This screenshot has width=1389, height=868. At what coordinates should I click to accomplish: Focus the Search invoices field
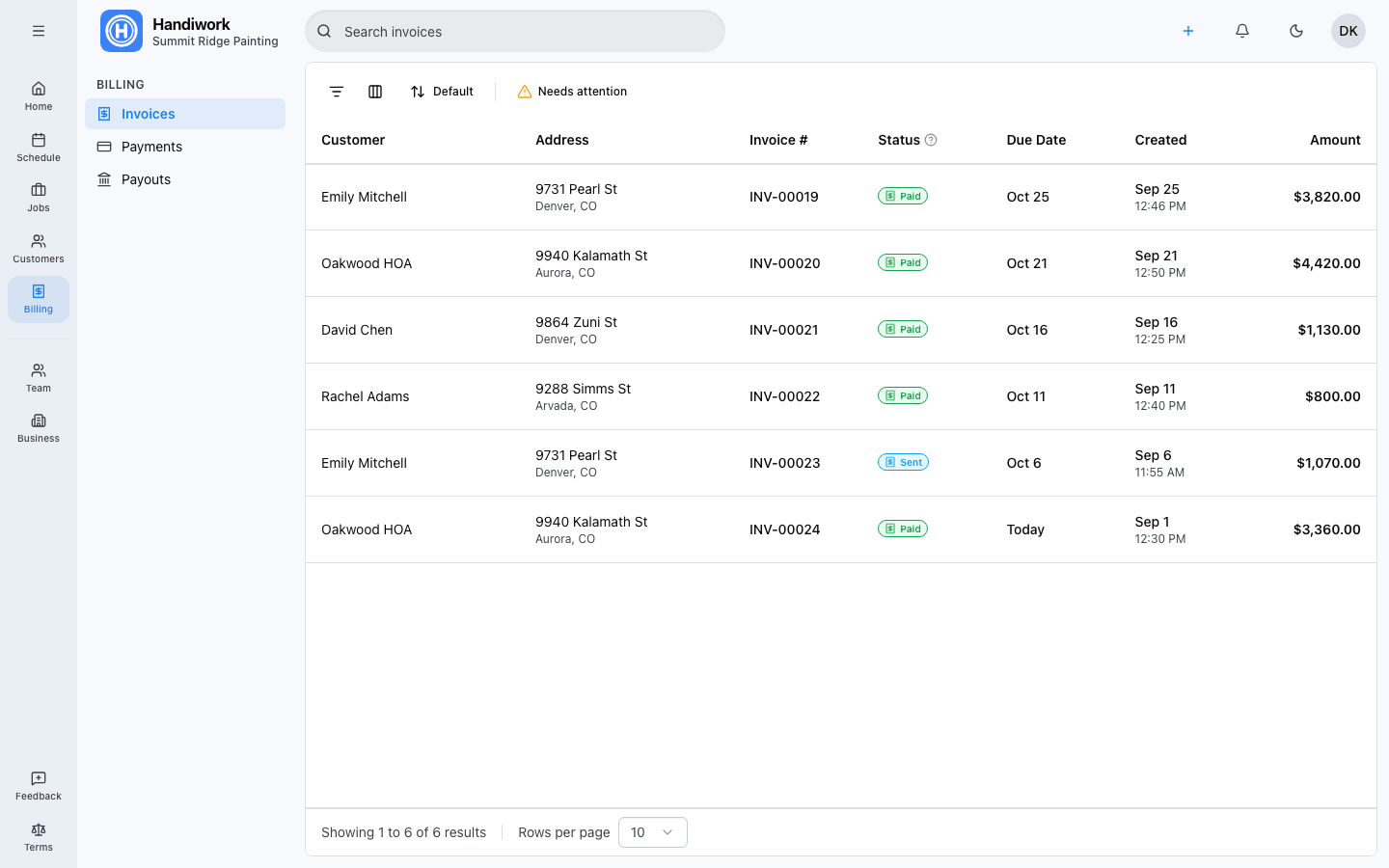tap(515, 31)
